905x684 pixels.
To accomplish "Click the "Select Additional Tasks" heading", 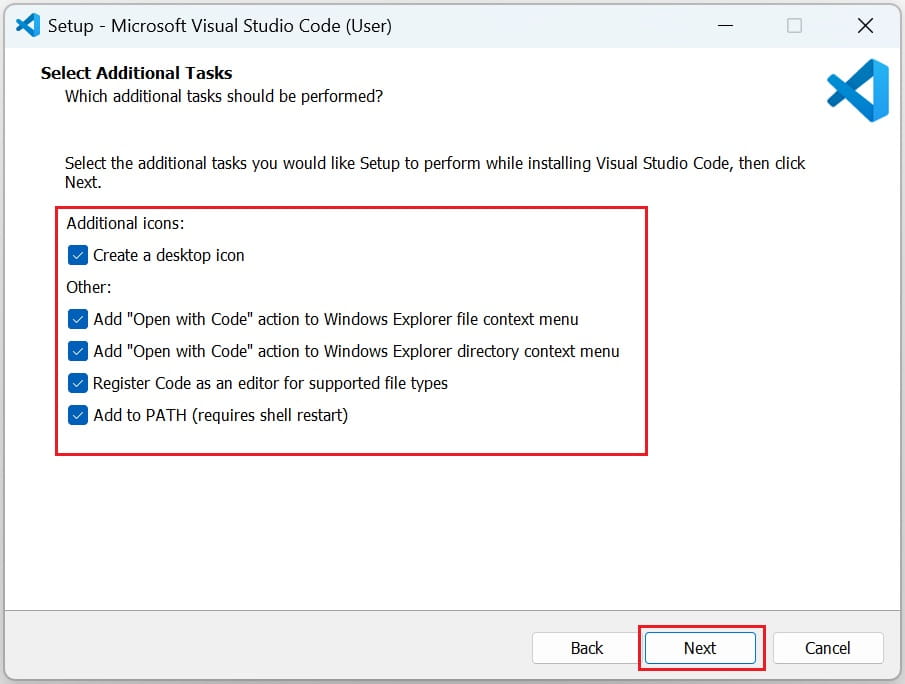I will coord(136,72).
